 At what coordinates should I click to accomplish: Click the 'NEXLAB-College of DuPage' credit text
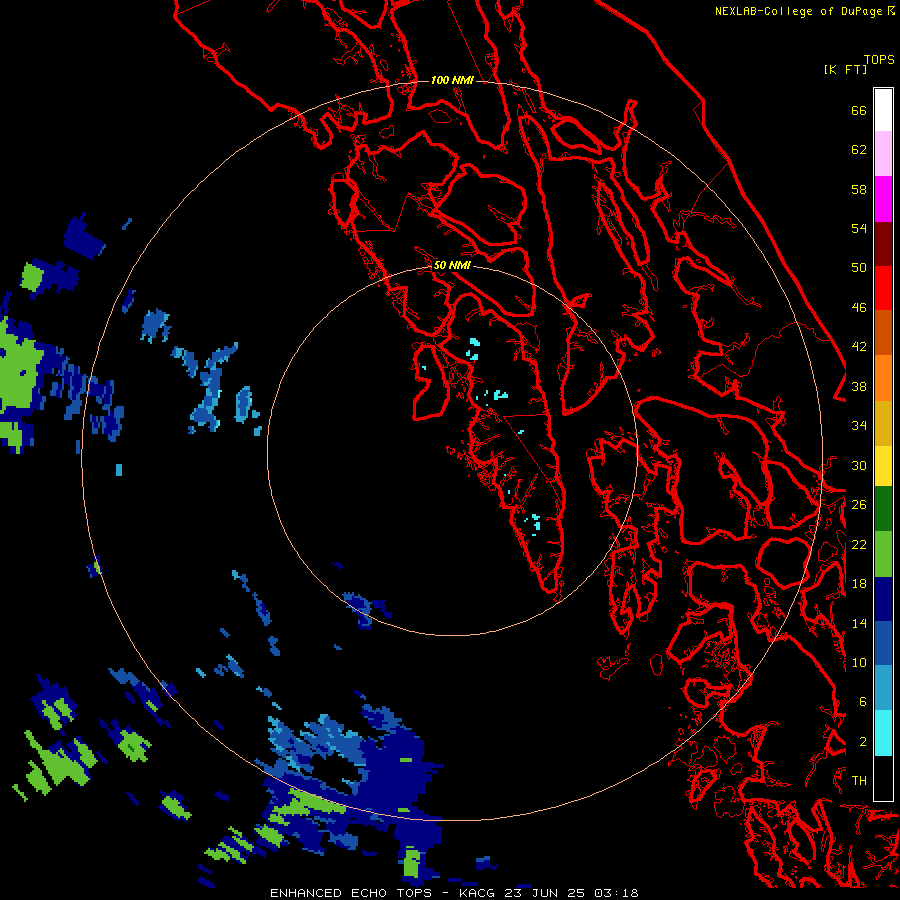798,11
